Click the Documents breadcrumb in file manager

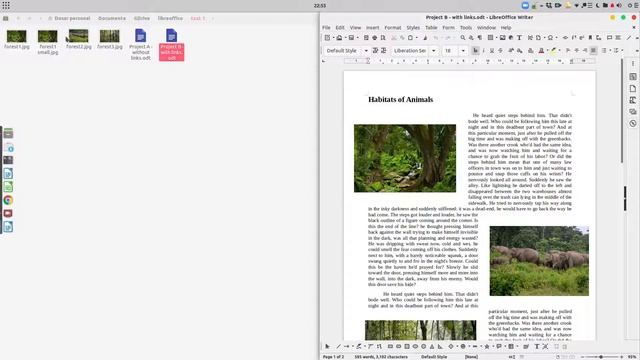click(x=112, y=18)
